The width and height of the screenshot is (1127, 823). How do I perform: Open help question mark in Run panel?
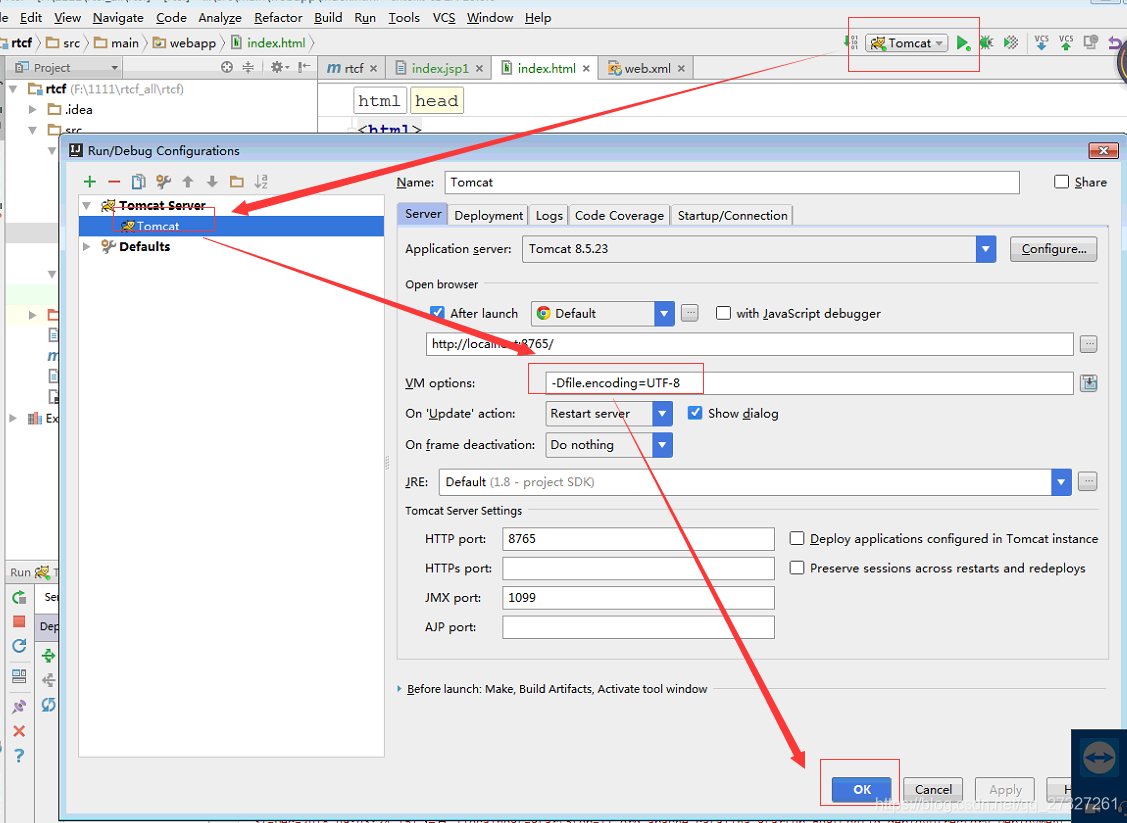pos(19,755)
